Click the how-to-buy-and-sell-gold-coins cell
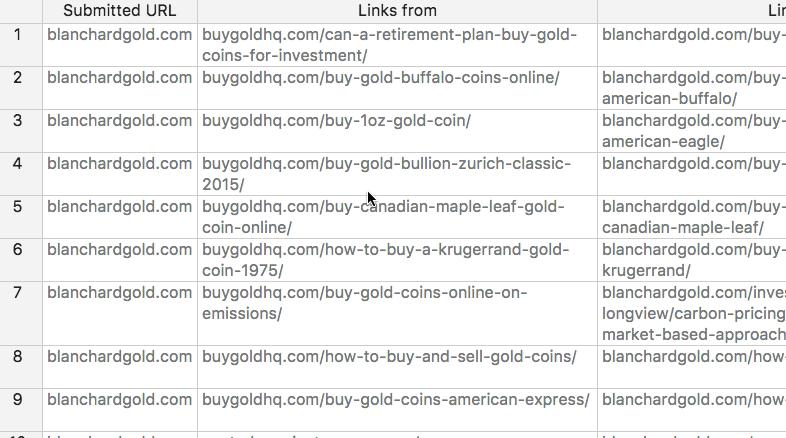Viewport: 786px width, 438px height. point(398,367)
